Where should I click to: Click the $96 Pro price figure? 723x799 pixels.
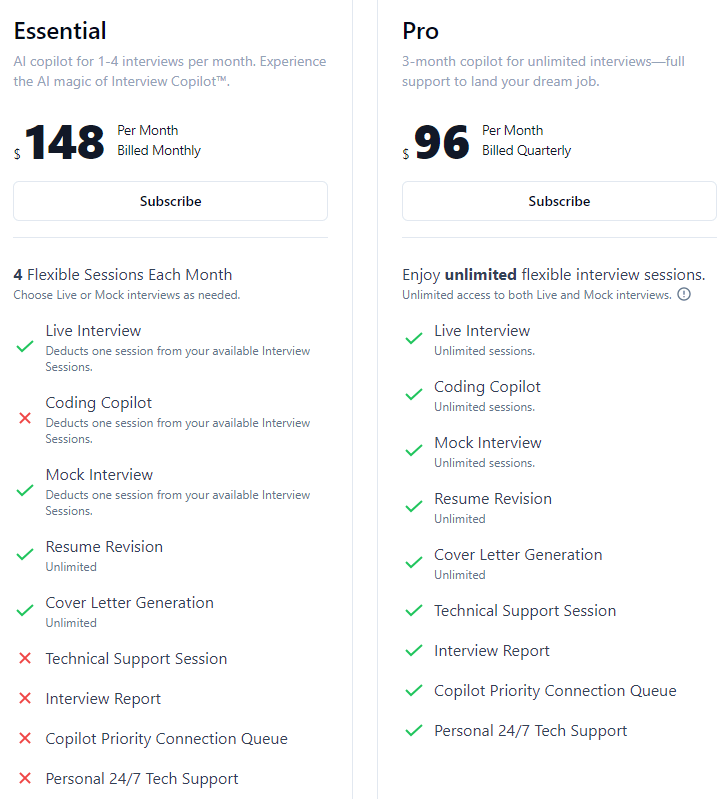pos(442,143)
